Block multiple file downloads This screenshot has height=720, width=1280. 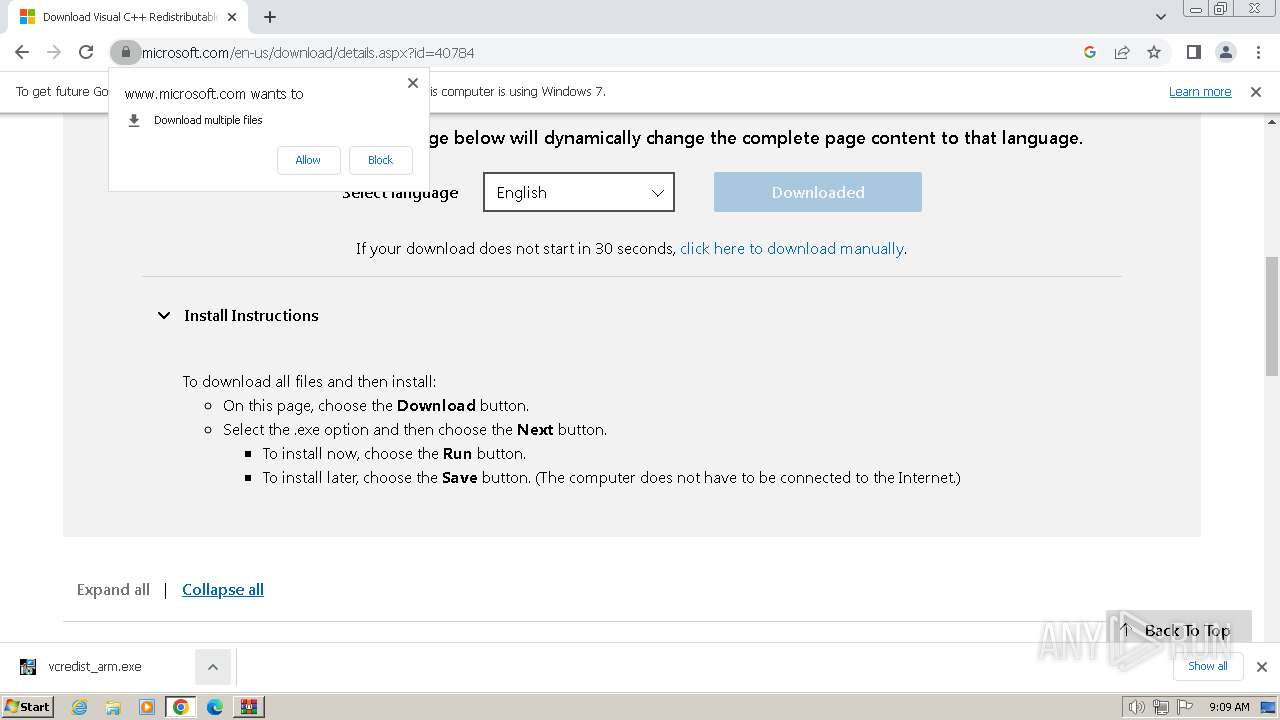(x=380, y=160)
